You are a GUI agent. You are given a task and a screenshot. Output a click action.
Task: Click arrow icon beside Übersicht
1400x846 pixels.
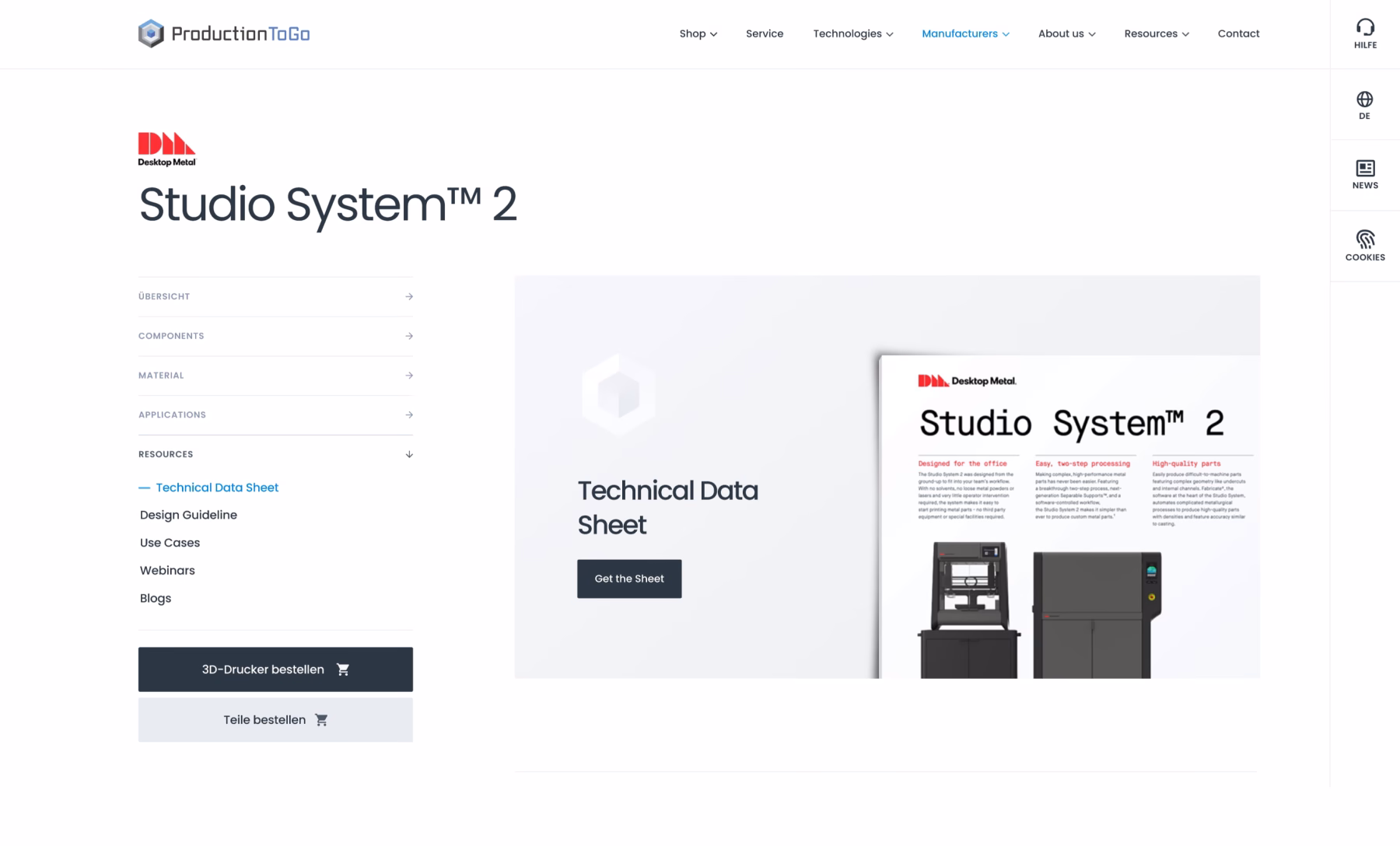pyautogui.click(x=409, y=296)
